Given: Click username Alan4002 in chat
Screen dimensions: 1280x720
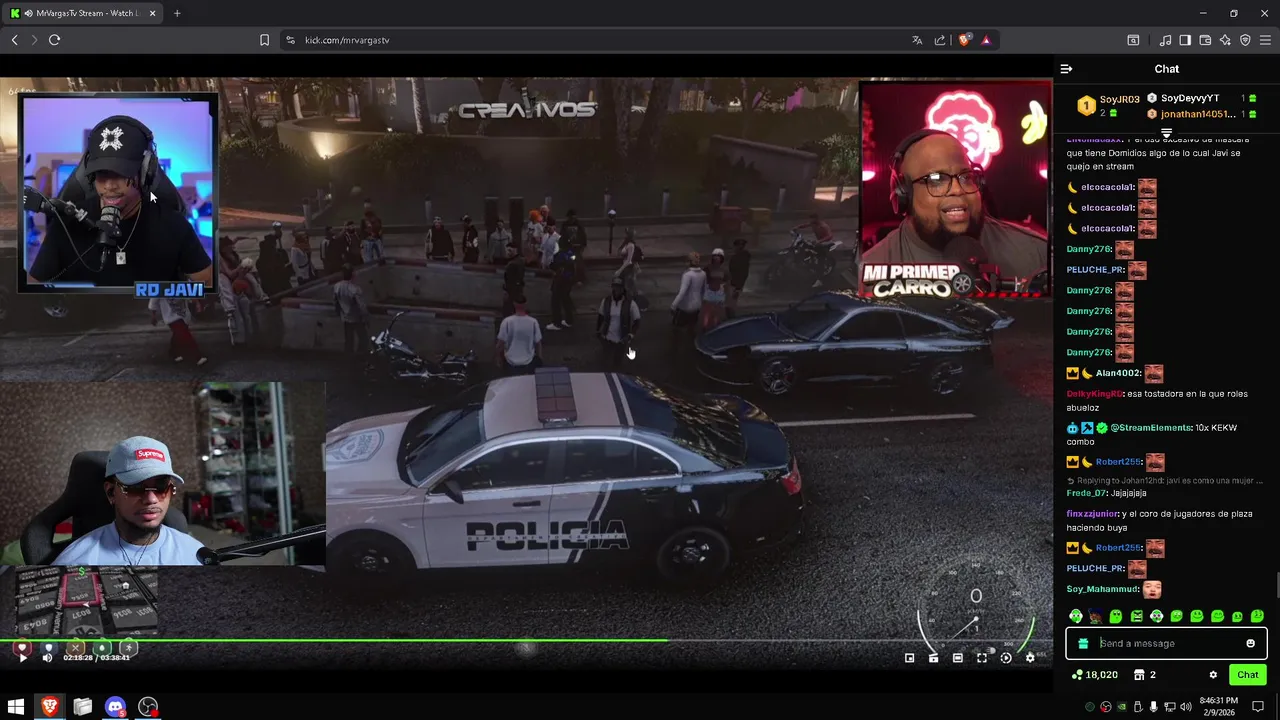Looking at the screenshot, I should (x=1119, y=373).
